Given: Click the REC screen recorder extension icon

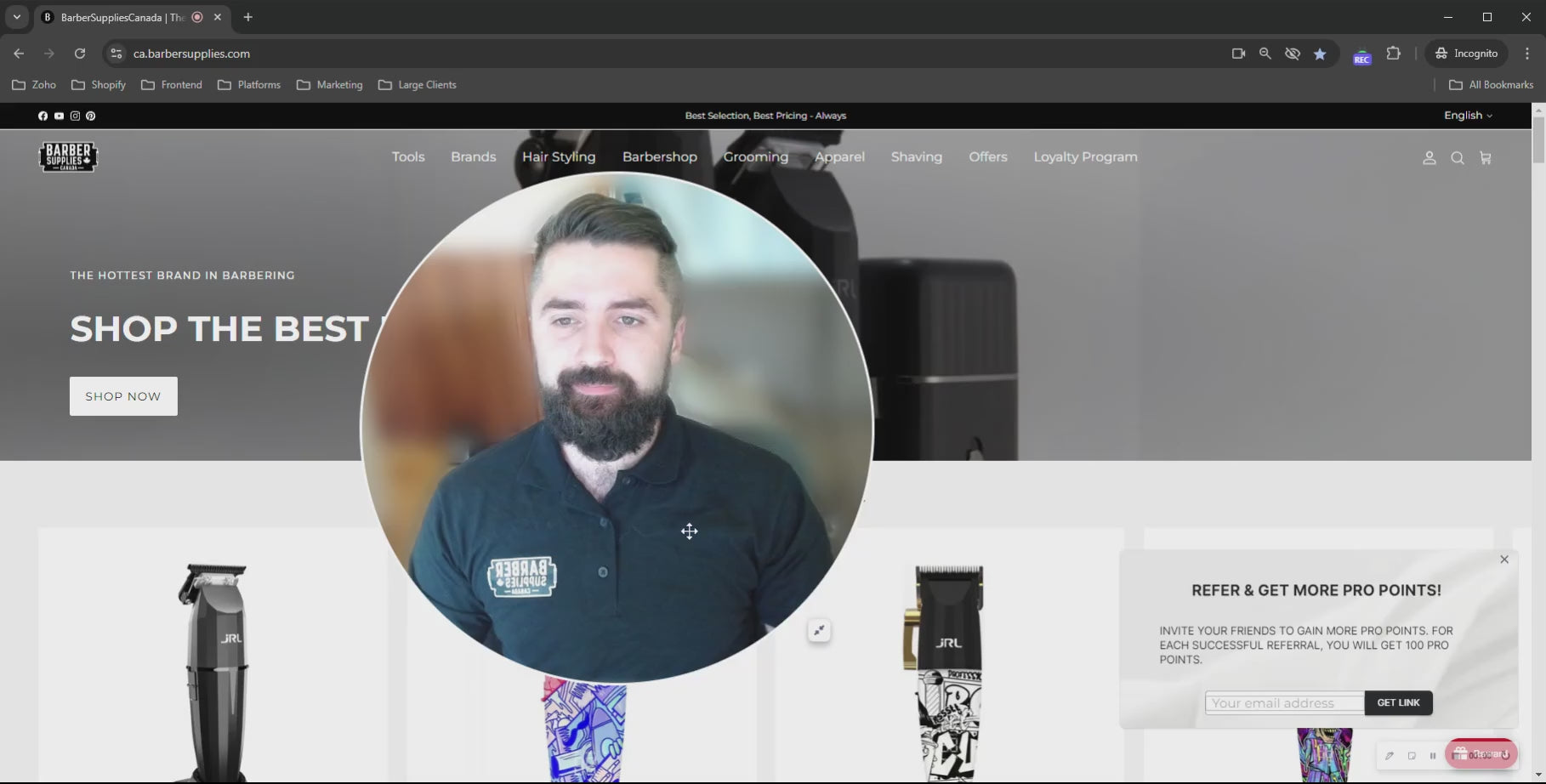Looking at the screenshot, I should pos(1362,55).
